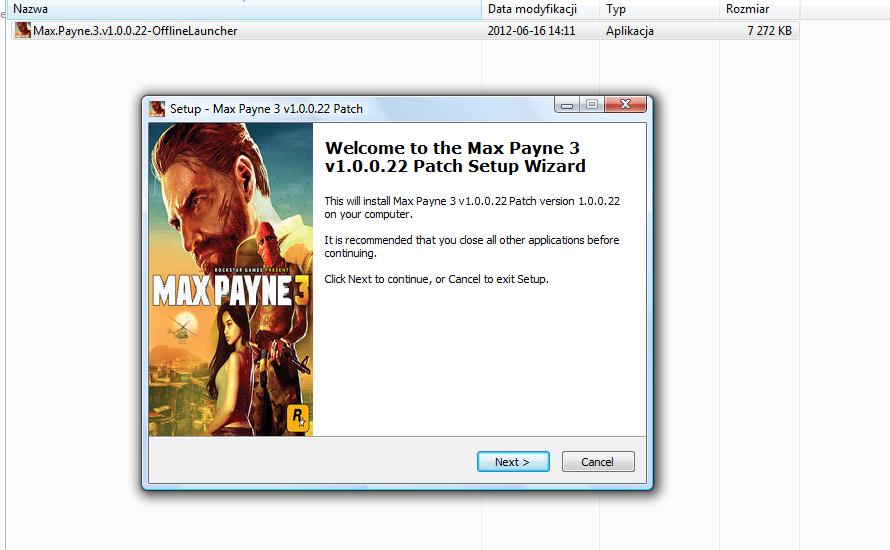Viewport: 890px width, 550px height.
Task: Click the 2012-06-16 14:11 date cell
Action: pos(531,31)
